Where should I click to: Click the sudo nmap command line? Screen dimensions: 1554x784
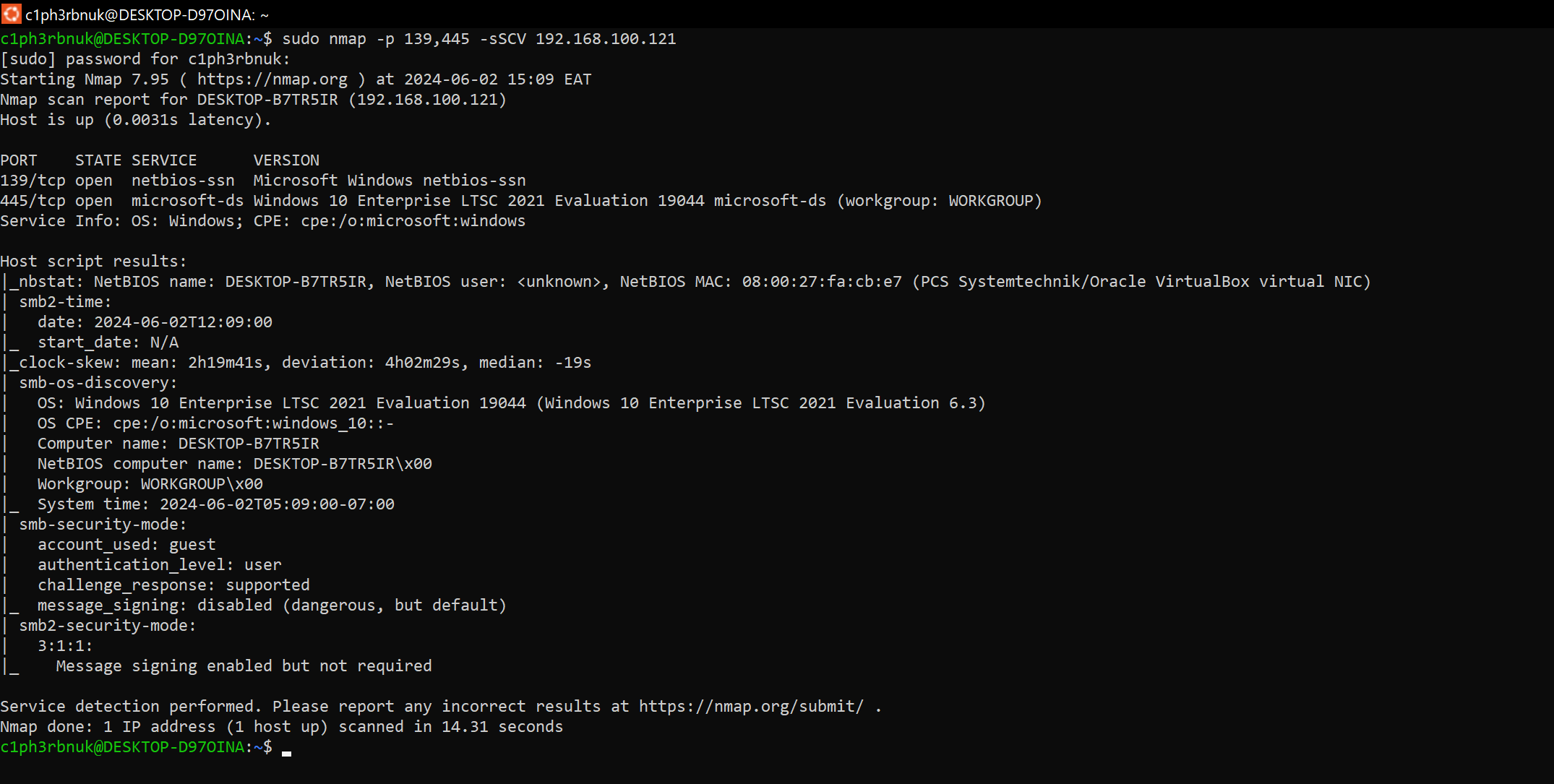pos(479,39)
